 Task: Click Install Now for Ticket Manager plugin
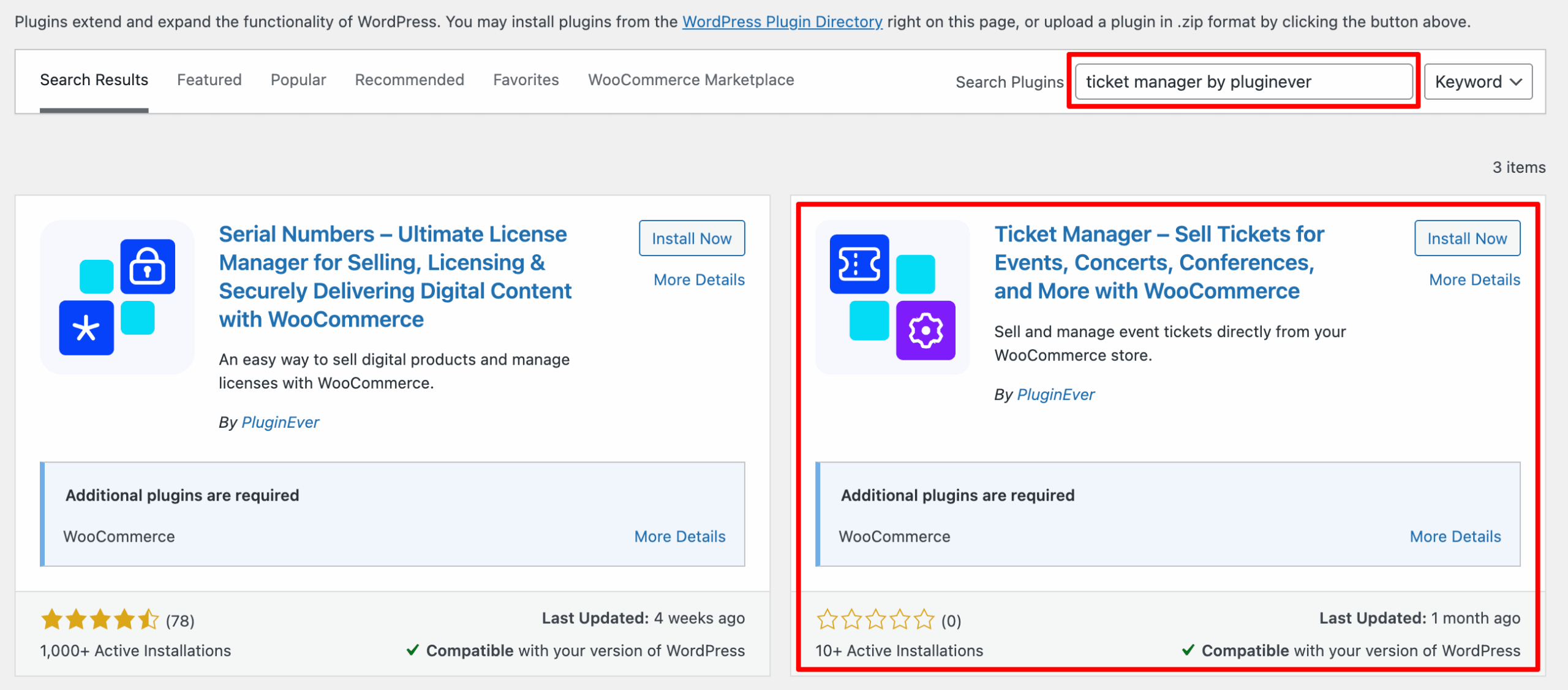(x=1468, y=238)
